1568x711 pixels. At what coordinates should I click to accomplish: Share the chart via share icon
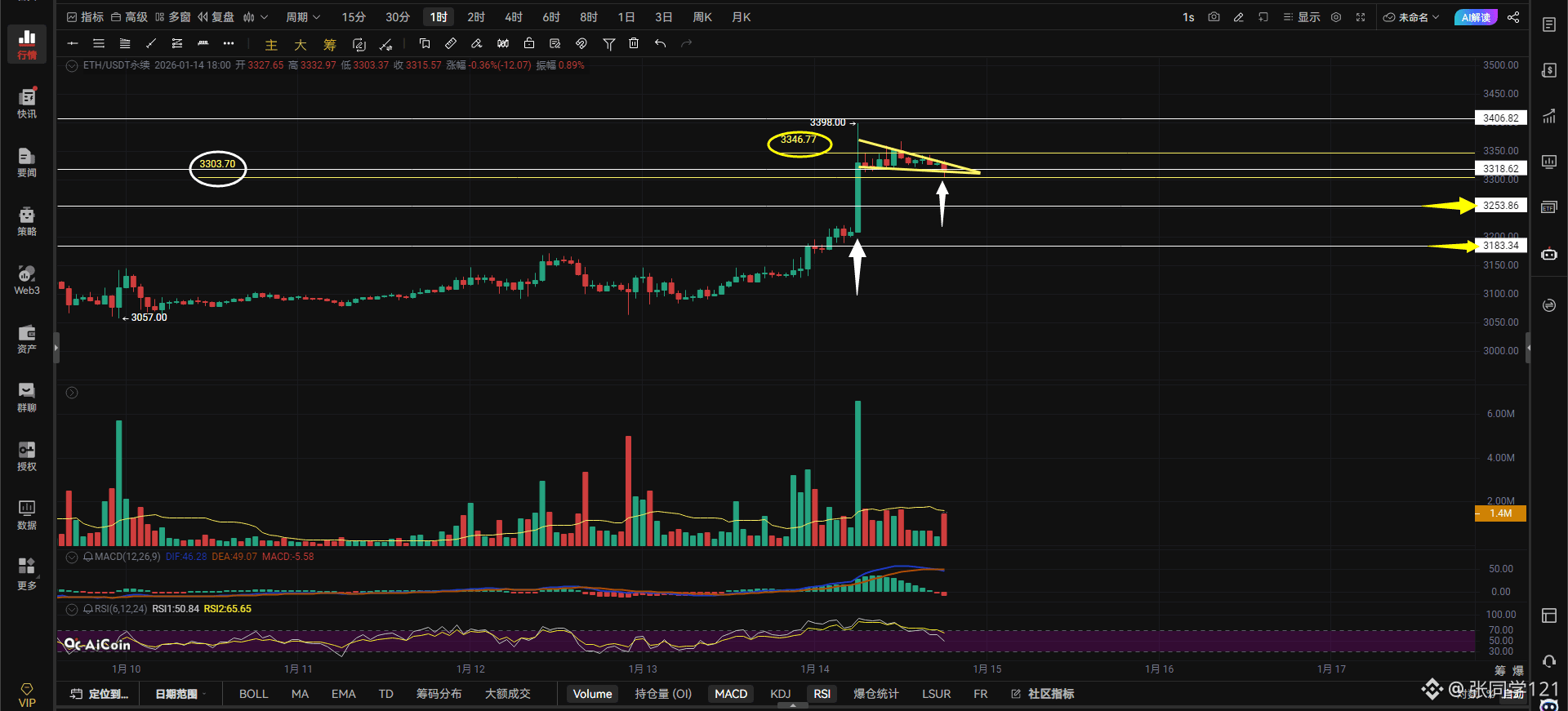(1513, 17)
